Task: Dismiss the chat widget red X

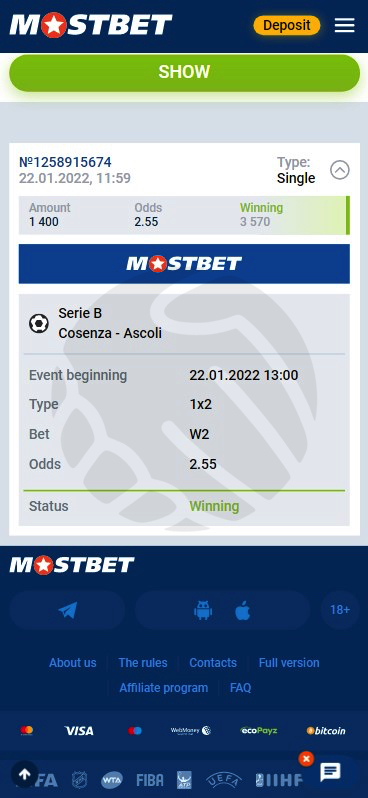Action: point(306,759)
